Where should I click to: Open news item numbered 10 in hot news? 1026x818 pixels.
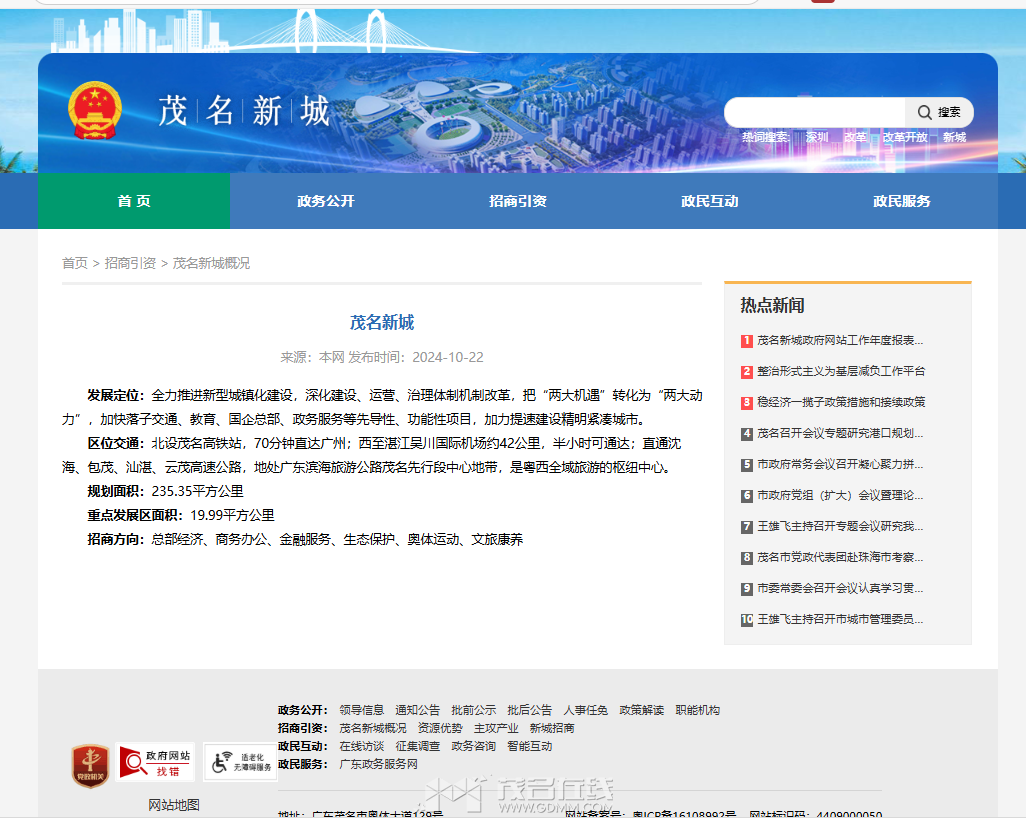(x=839, y=620)
